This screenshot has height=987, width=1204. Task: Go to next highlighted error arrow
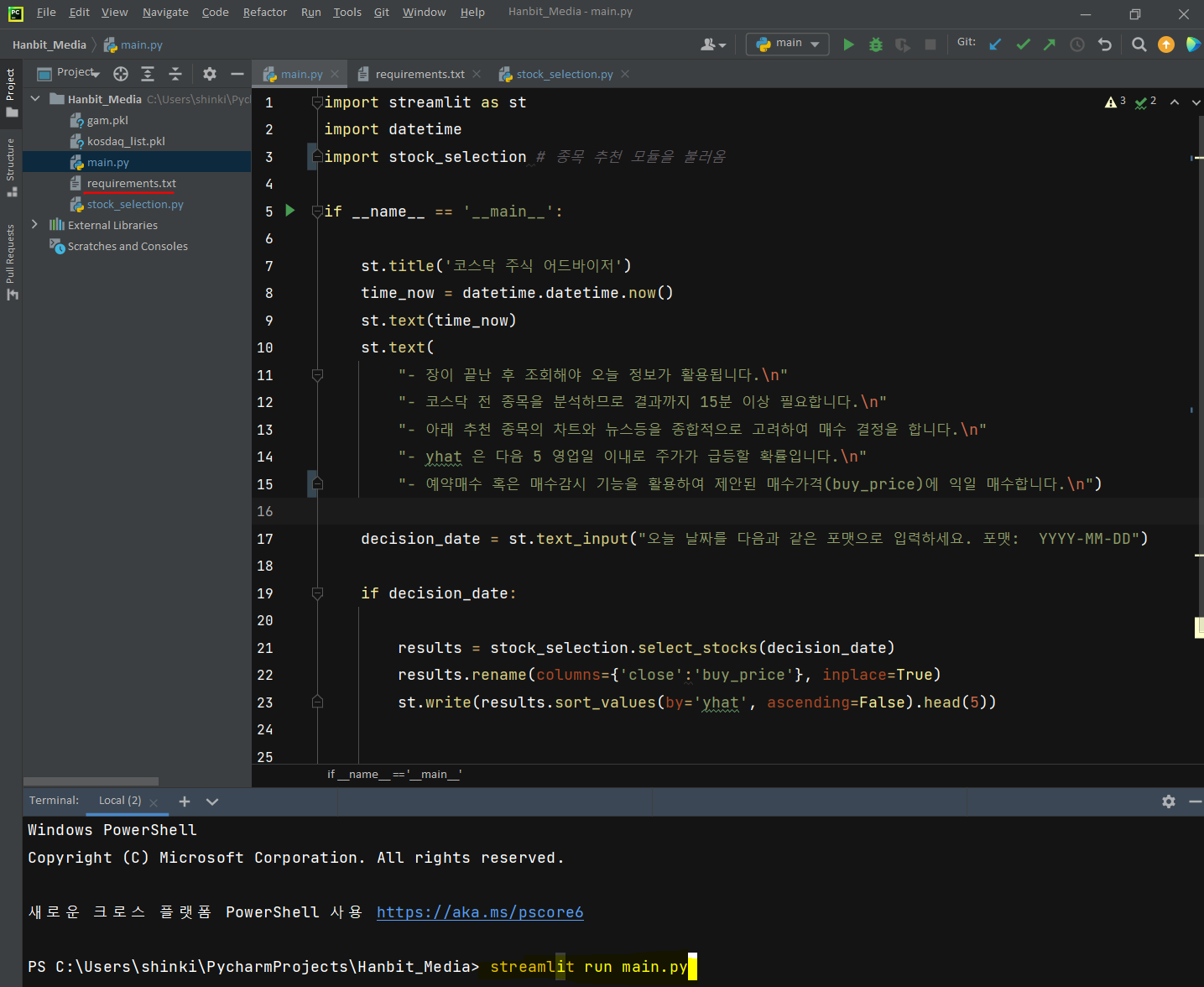[x=1196, y=102]
